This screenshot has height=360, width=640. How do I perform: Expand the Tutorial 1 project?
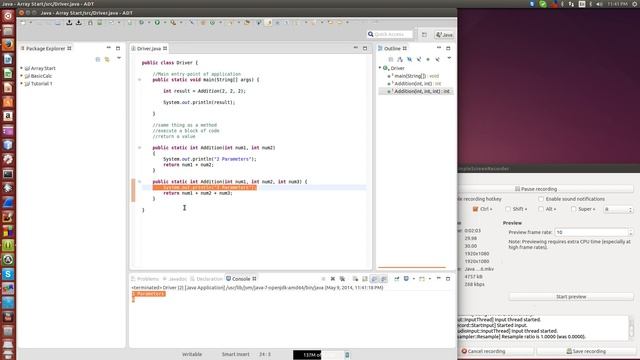[x=22, y=84]
